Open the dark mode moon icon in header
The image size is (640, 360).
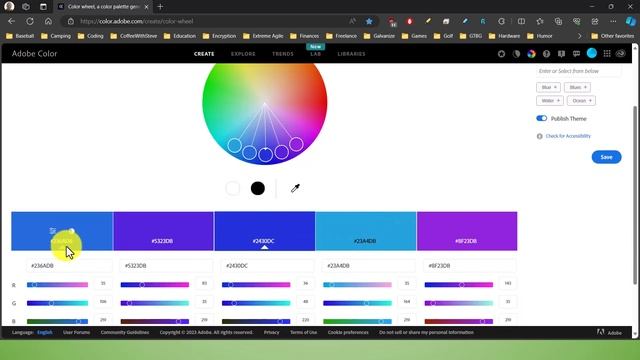pyautogui.click(x=516, y=54)
